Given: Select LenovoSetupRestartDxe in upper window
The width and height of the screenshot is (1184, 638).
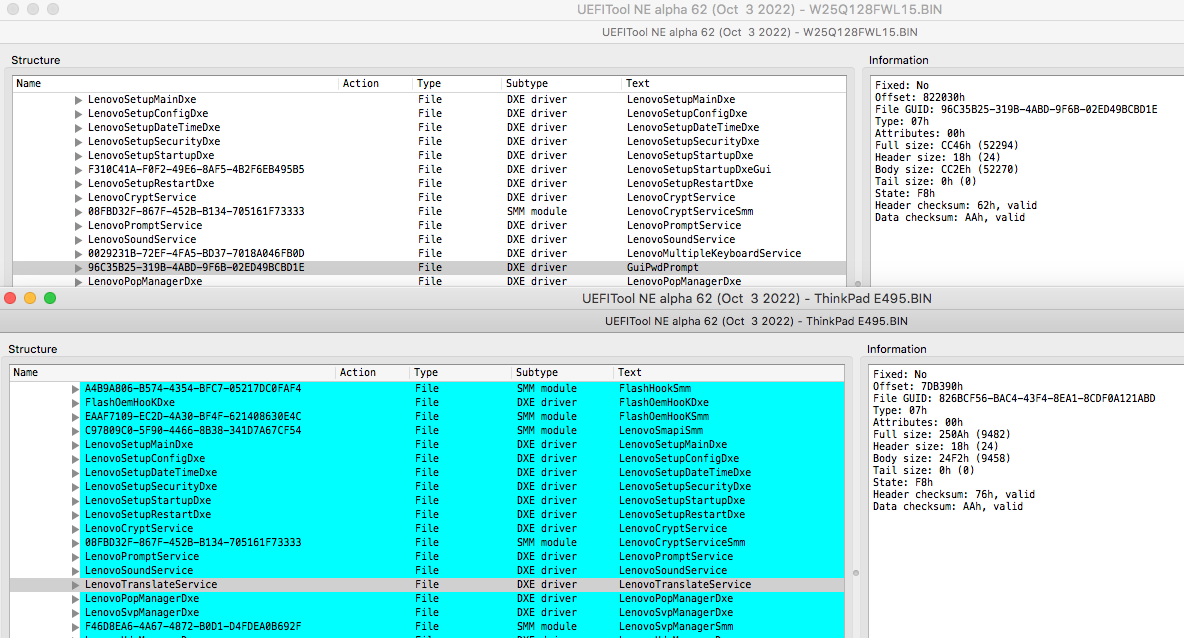Looking at the screenshot, I should pyautogui.click(x=429, y=183).
